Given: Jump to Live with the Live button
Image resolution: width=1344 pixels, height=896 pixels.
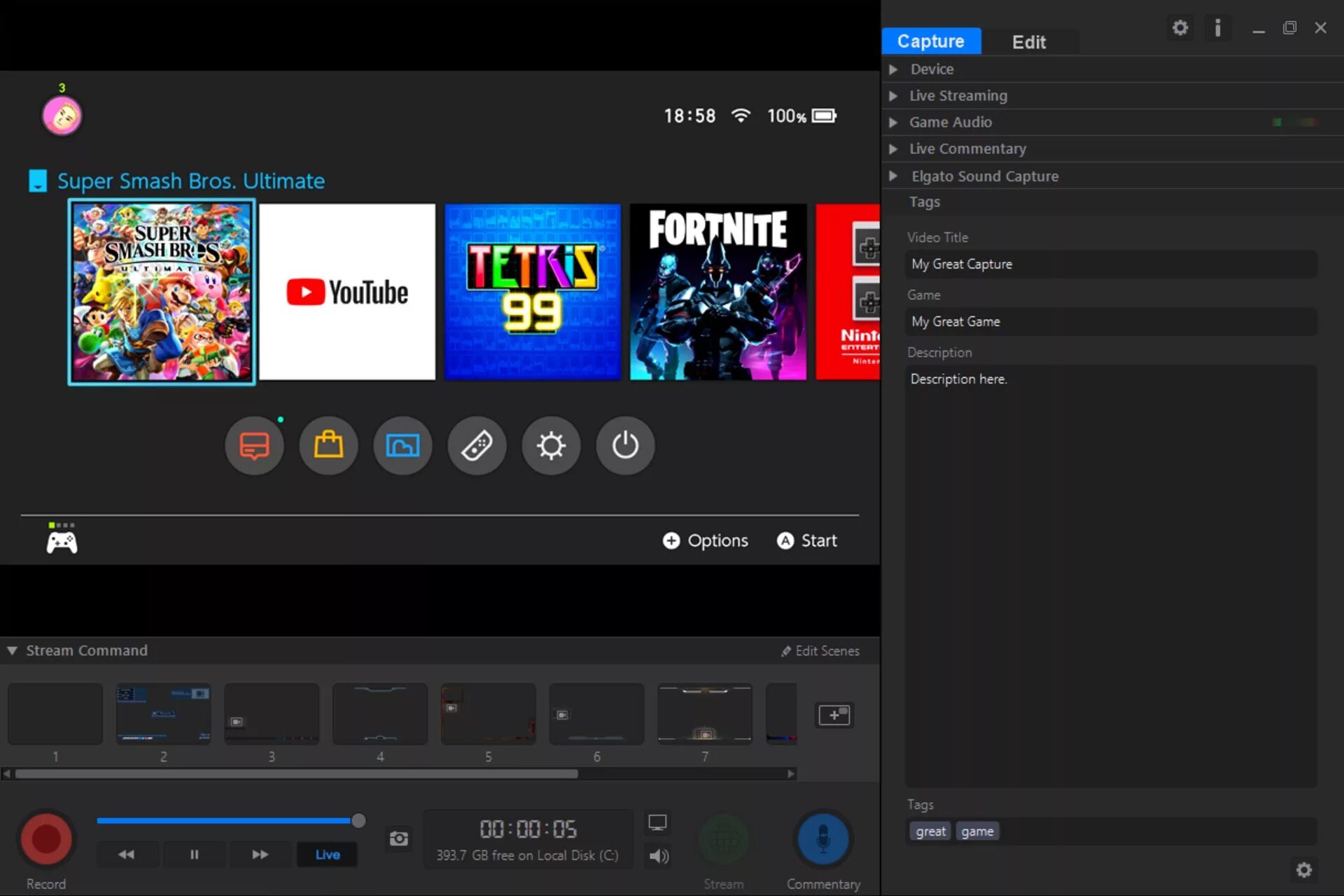Looking at the screenshot, I should click(x=327, y=855).
